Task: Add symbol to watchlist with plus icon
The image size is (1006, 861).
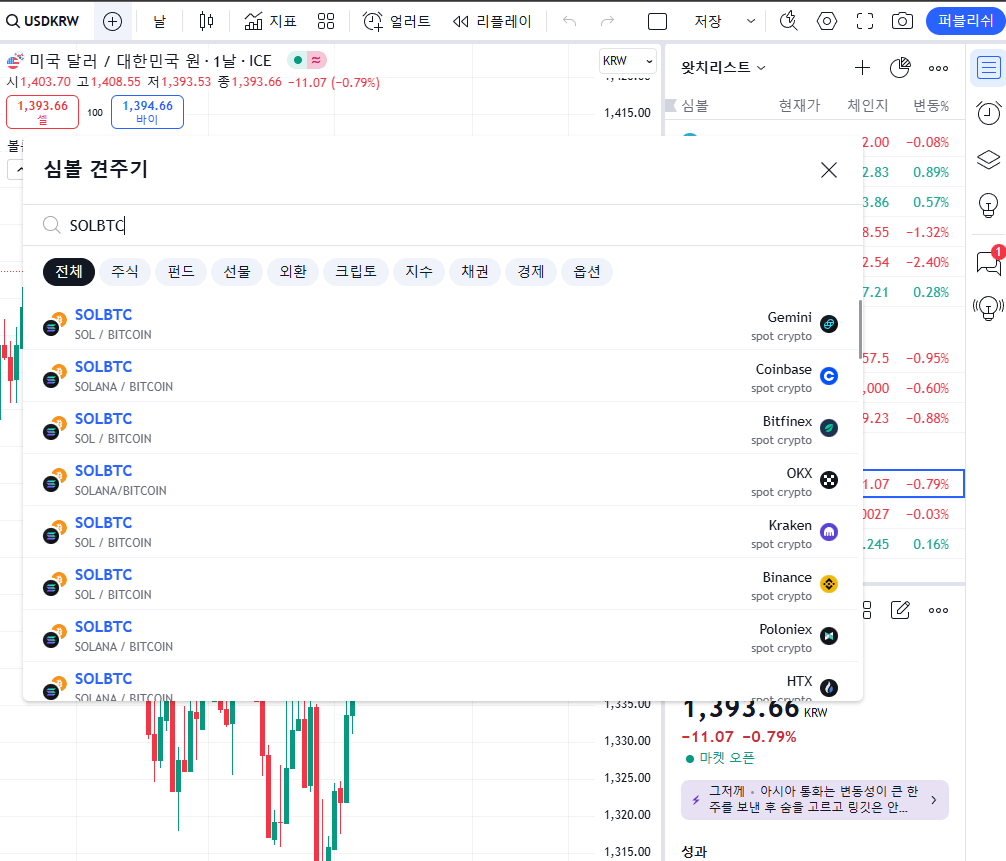Action: [x=862, y=67]
